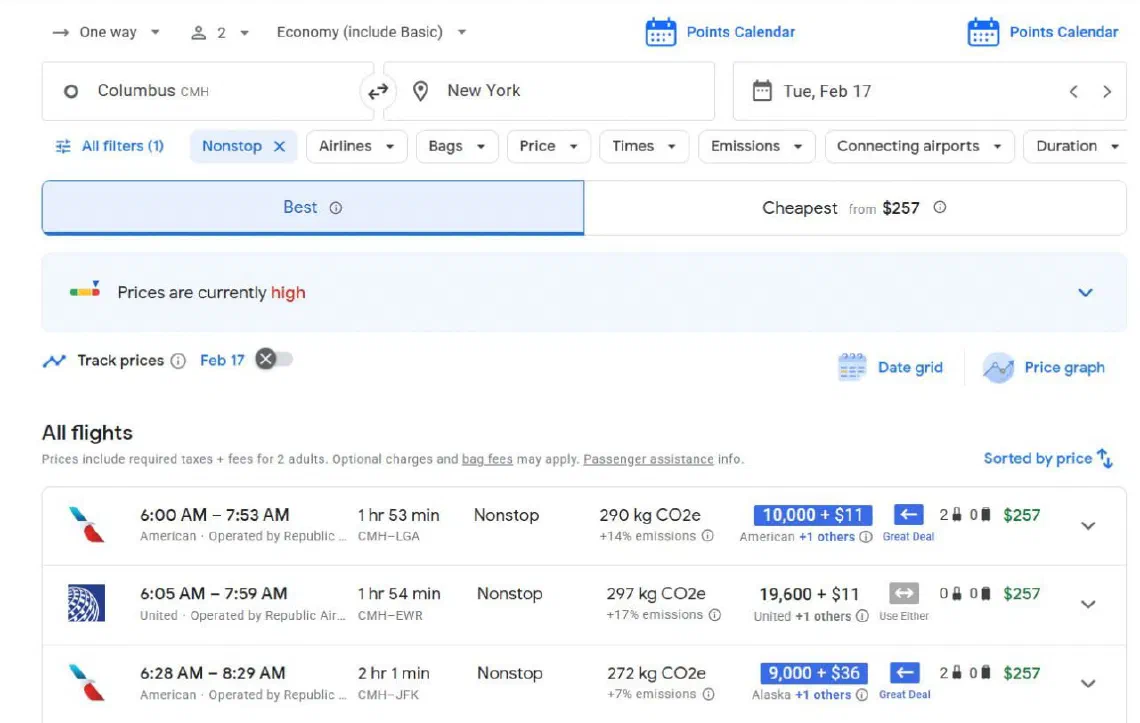The height and width of the screenshot is (723, 1140).
Task: Click the 9,000 + $36 points badge
Action: pyautogui.click(x=814, y=673)
